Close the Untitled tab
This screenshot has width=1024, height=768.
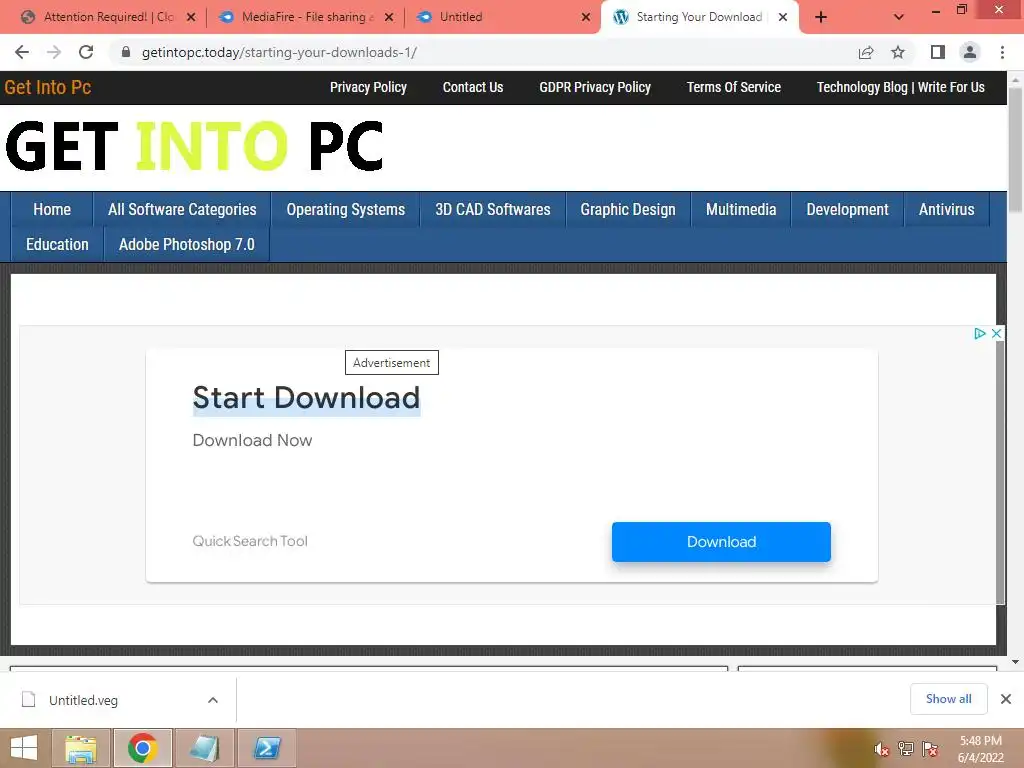[x=586, y=17]
